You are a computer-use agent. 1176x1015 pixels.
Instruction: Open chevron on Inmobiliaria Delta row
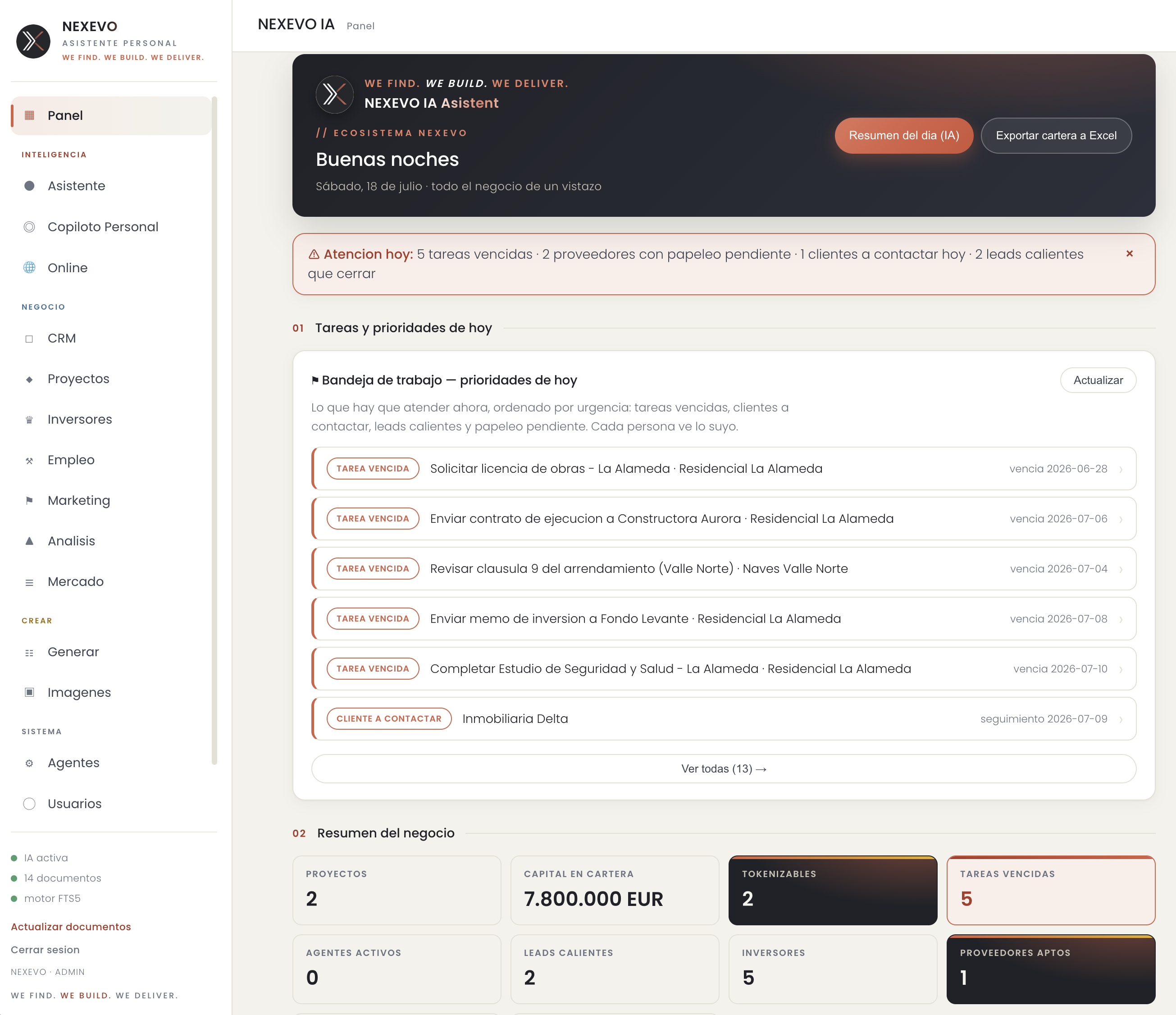point(1121,719)
